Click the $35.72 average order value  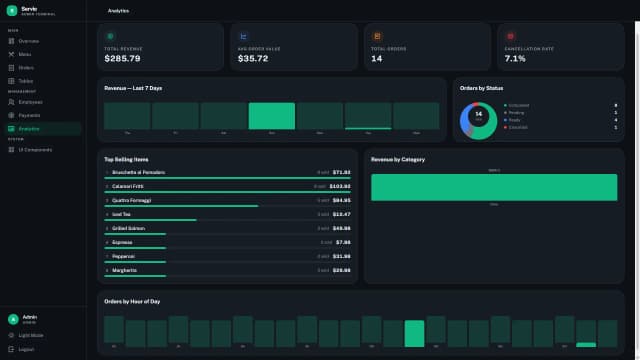click(253, 58)
